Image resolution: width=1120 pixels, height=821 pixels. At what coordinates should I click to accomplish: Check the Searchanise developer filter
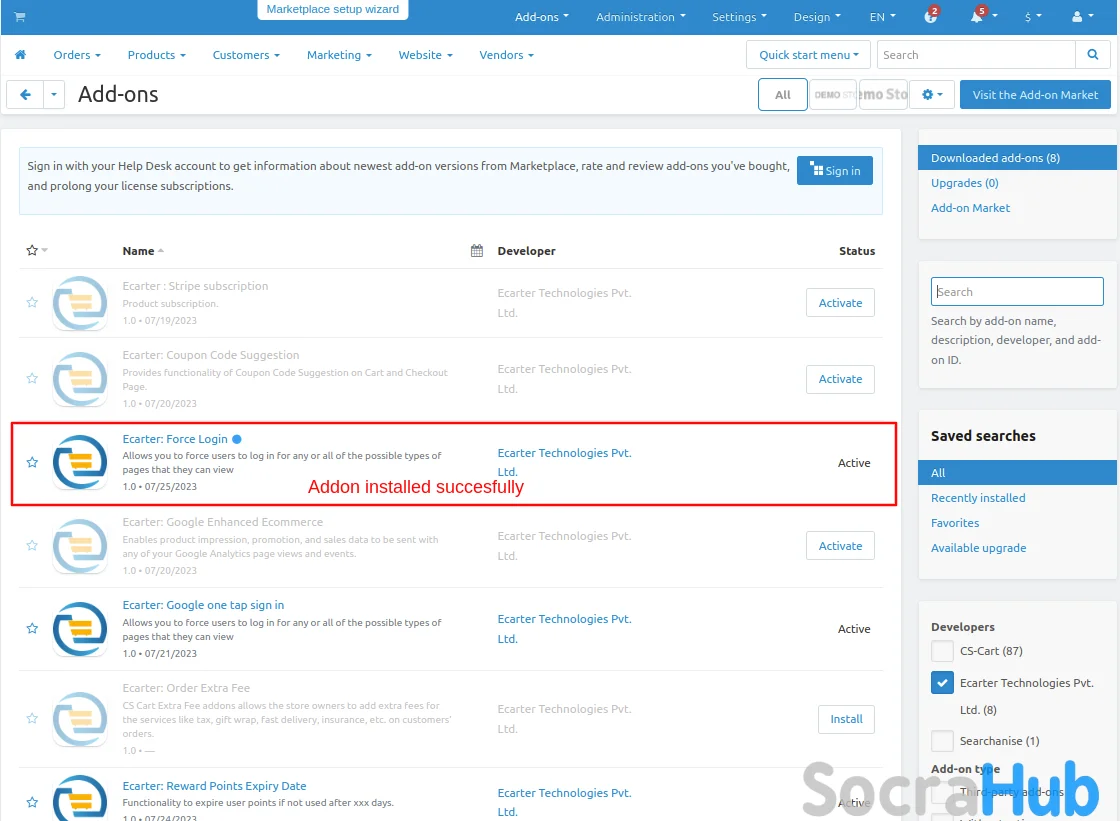(x=942, y=741)
